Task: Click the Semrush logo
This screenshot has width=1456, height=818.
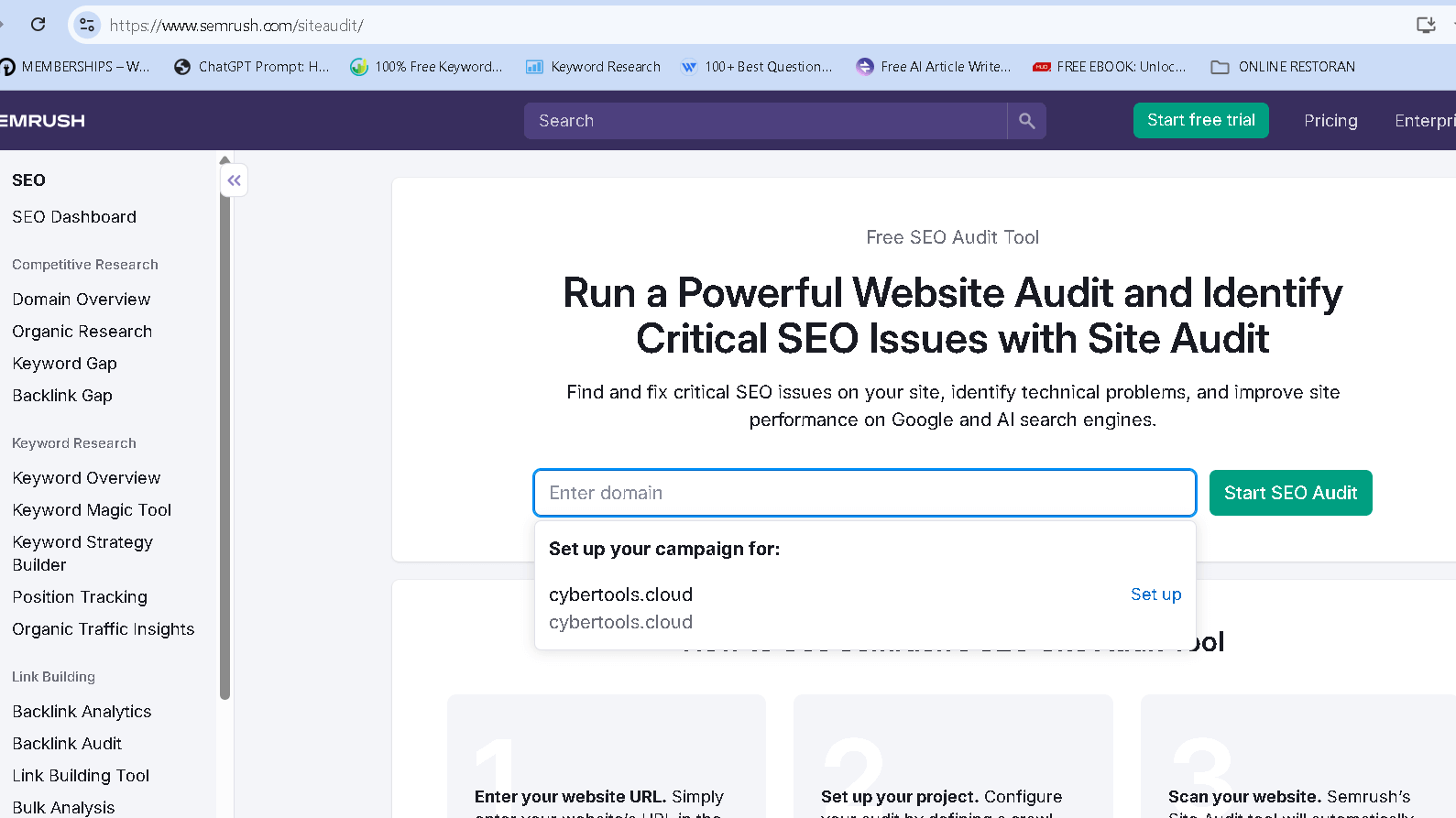Action: click(42, 121)
